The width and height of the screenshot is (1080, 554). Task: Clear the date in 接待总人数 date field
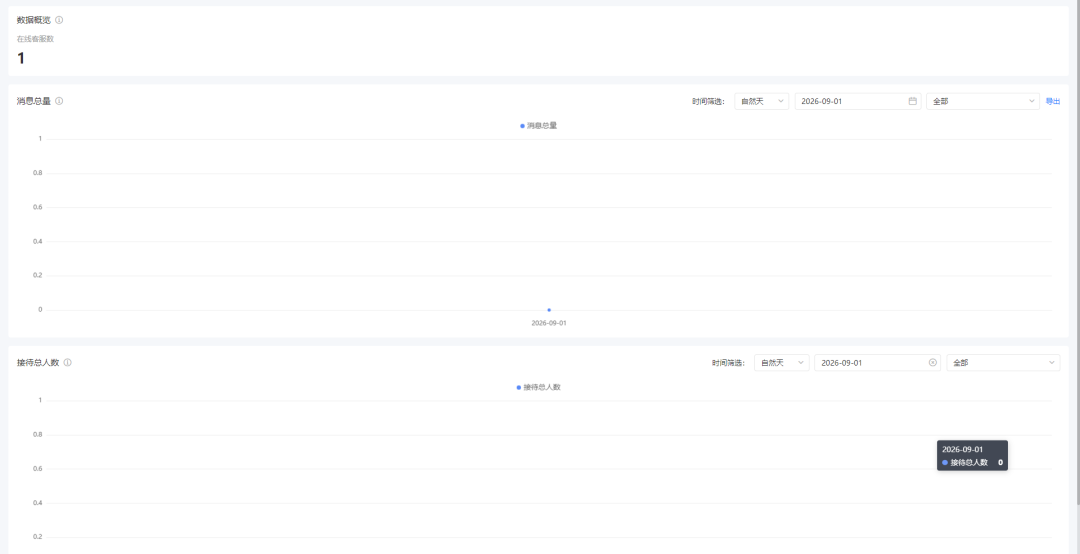pos(933,362)
